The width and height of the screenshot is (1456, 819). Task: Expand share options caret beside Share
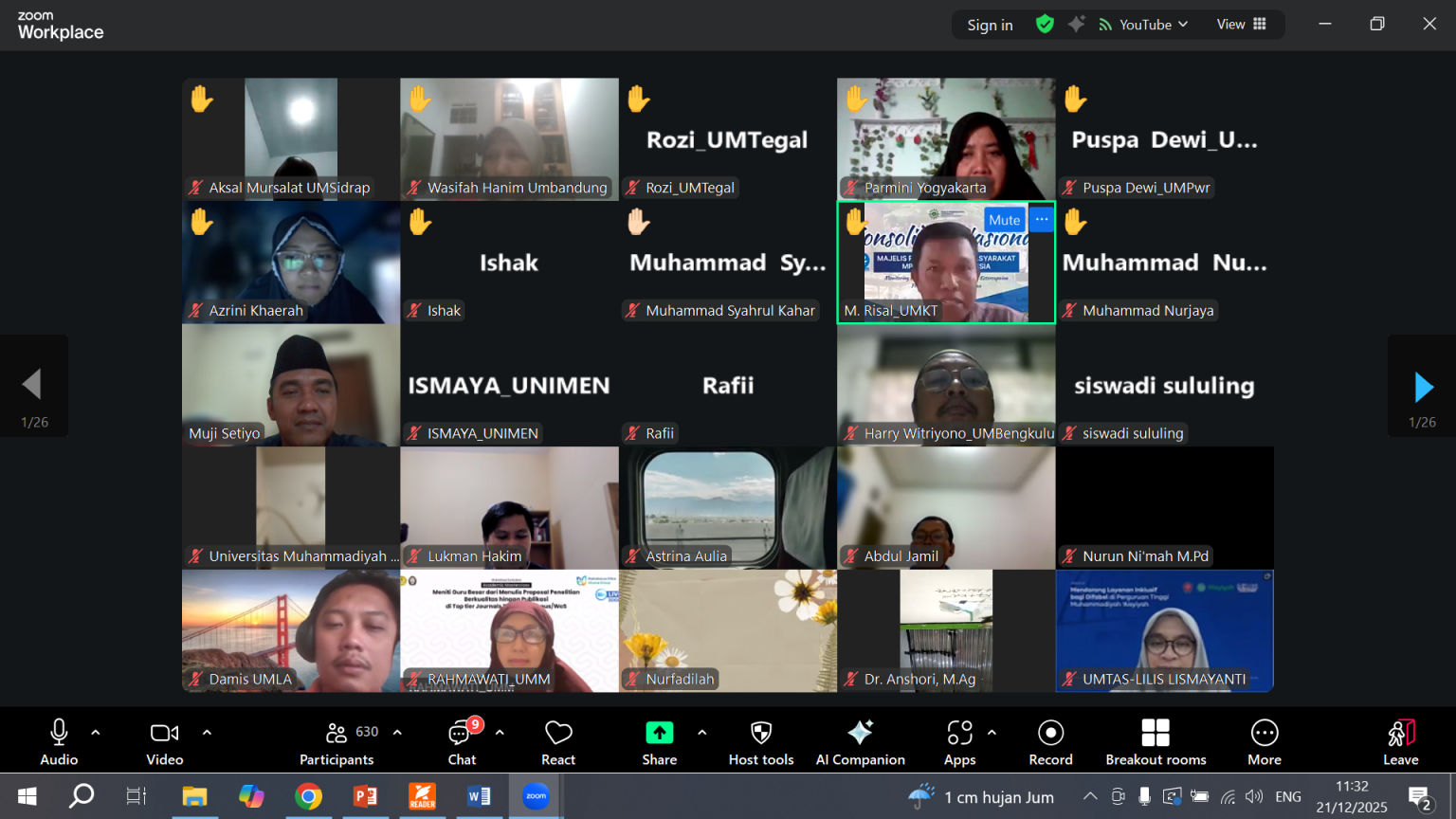click(701, 733)
